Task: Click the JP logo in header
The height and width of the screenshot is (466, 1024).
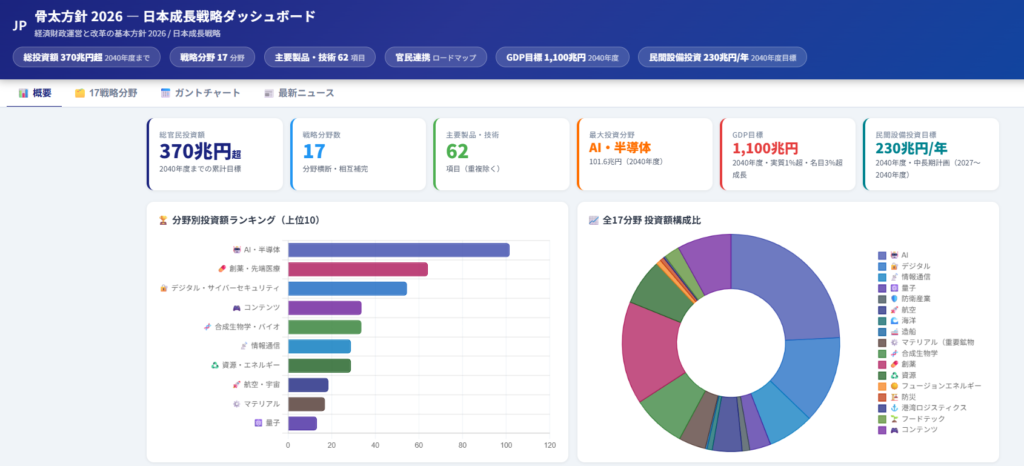Action: tap(20, 25)
